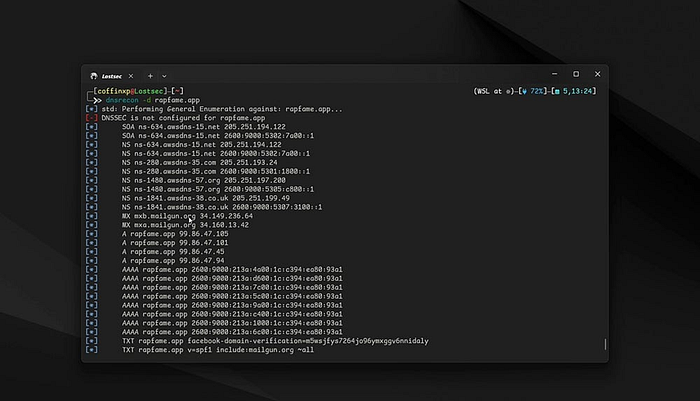Click the 'WSL at' prompt segment
Viewport: 700px width, 401px height.
[x=490, y=91]
